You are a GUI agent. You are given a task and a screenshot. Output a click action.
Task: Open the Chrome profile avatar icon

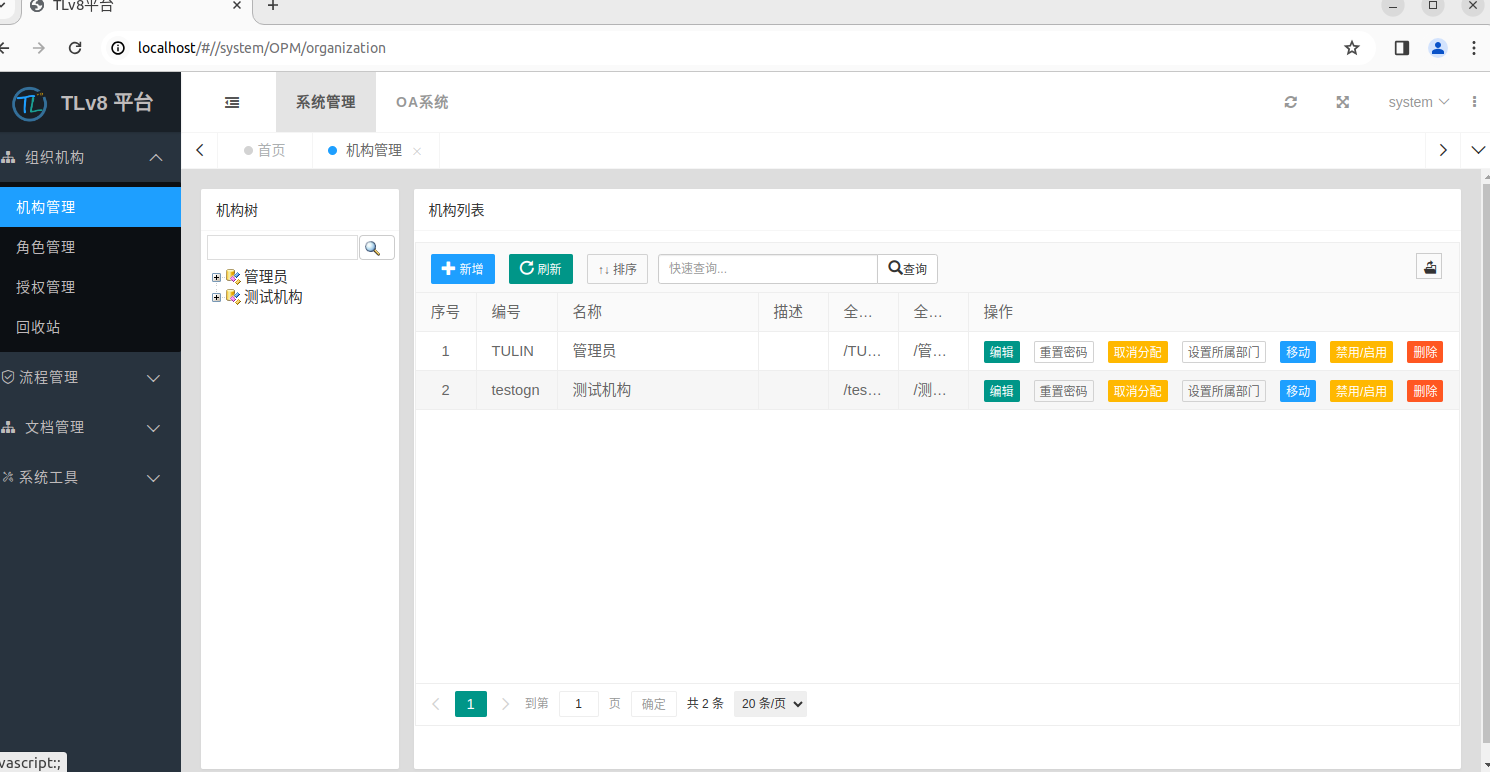(1438, 47)
